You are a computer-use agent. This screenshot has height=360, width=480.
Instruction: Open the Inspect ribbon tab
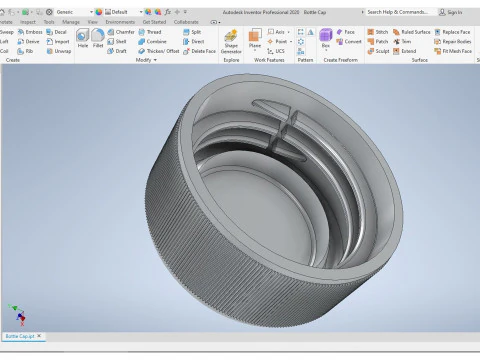[x=28, y=22]
